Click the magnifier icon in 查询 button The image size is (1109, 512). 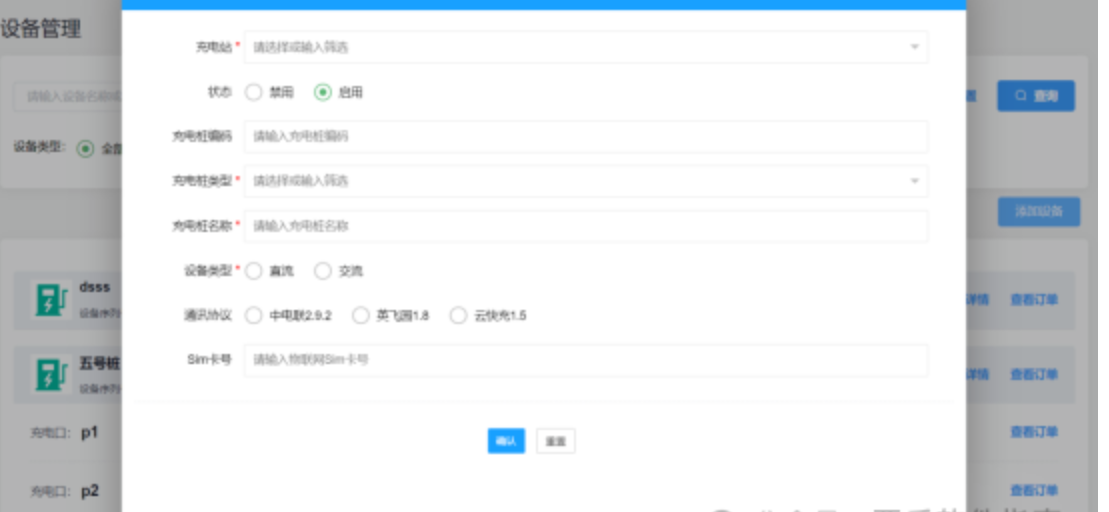[x=1020, y=96]
